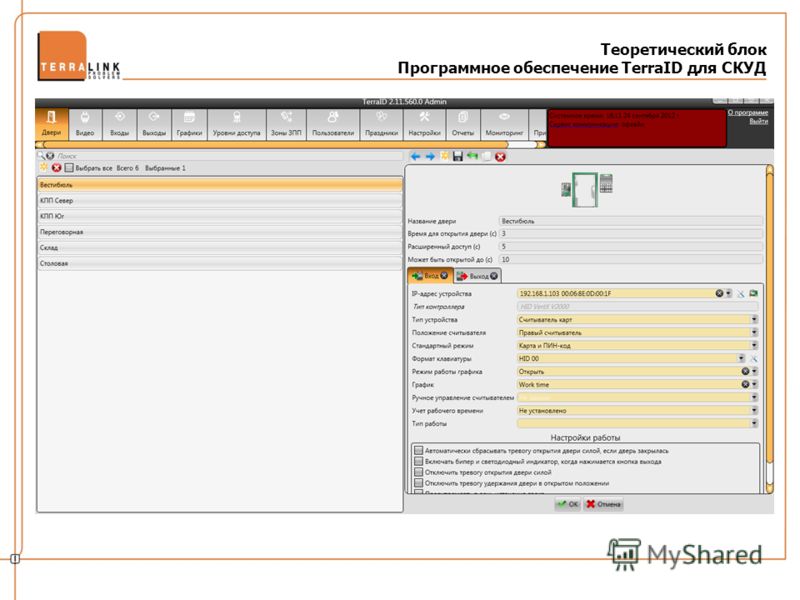Open the Выходы section
The width and height of the screenshot is (800, 600).
coord(154,123)
